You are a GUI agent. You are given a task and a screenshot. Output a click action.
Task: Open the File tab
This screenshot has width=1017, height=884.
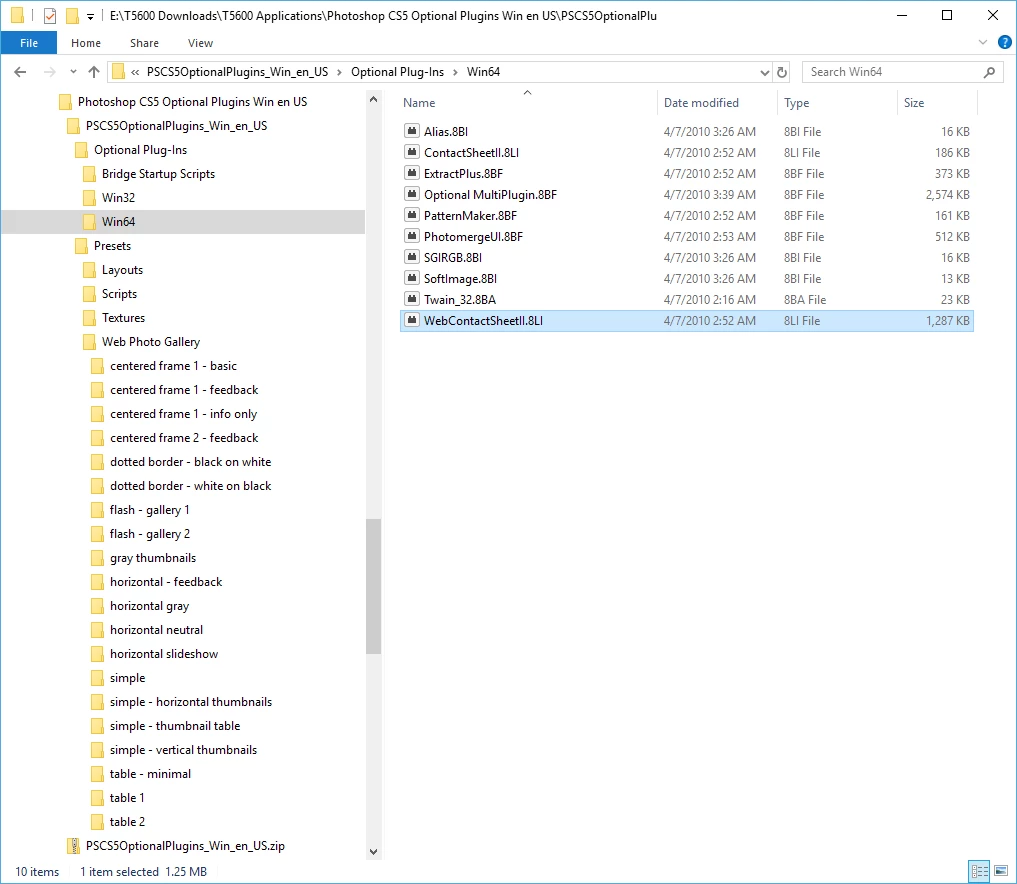click(29, 43)
